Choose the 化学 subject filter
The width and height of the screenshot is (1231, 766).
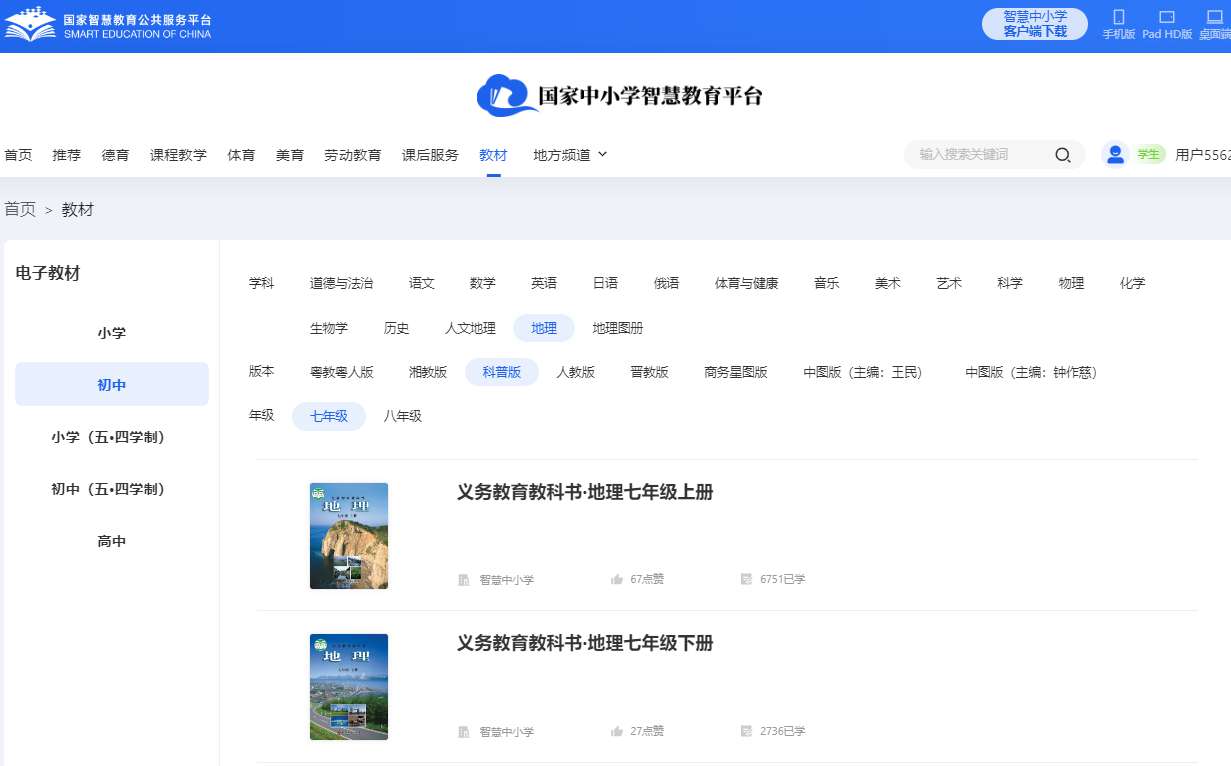[1133, 283]
